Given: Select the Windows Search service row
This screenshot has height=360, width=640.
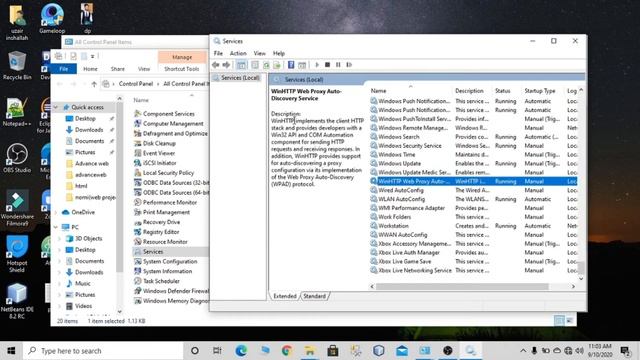Looking at the screenshot, I should [x=473, y=137].
